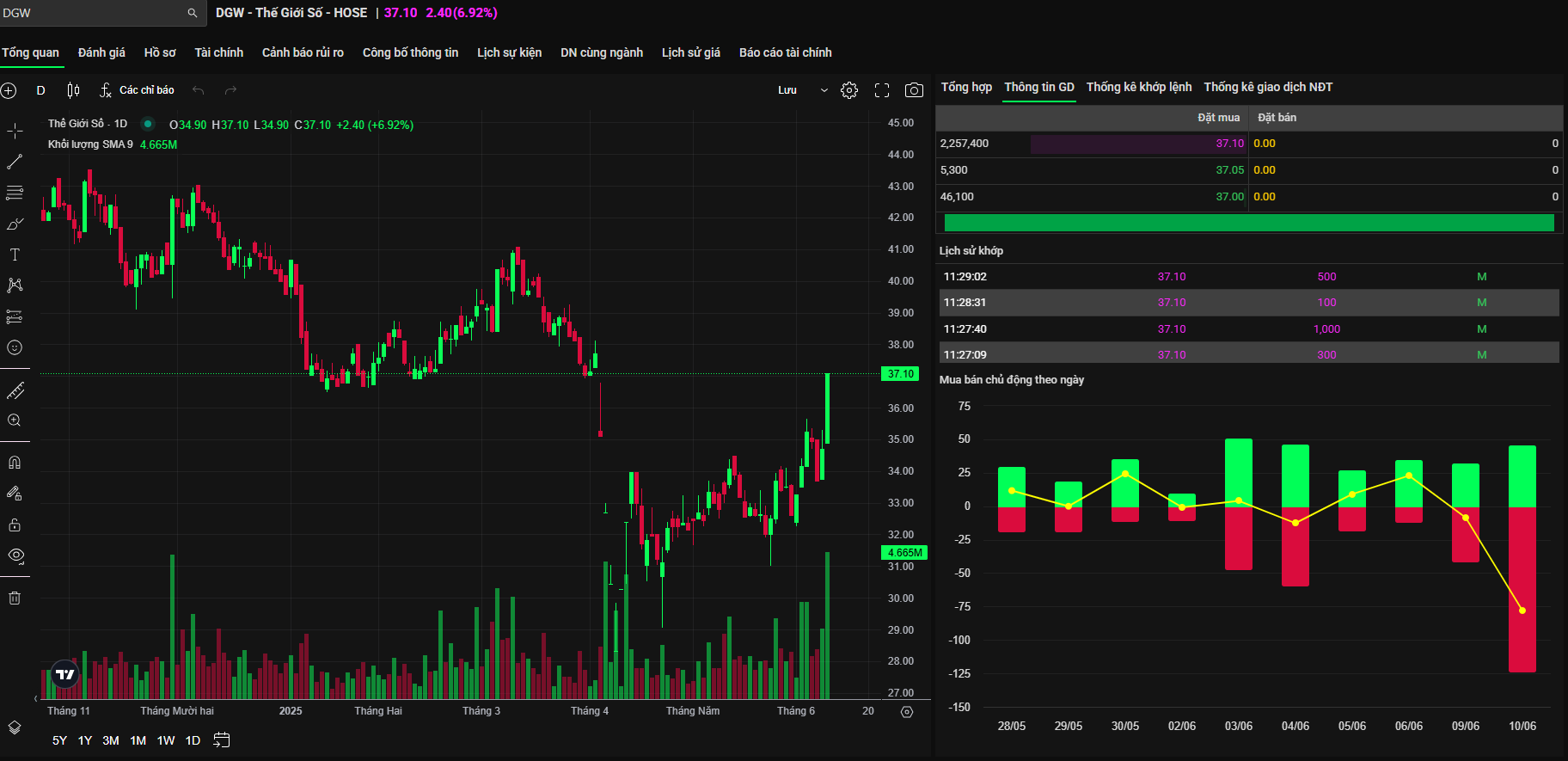Viewport: 1568px width, 761px height.
Task: Delete drawings with the trash icon
Action: 15,598
